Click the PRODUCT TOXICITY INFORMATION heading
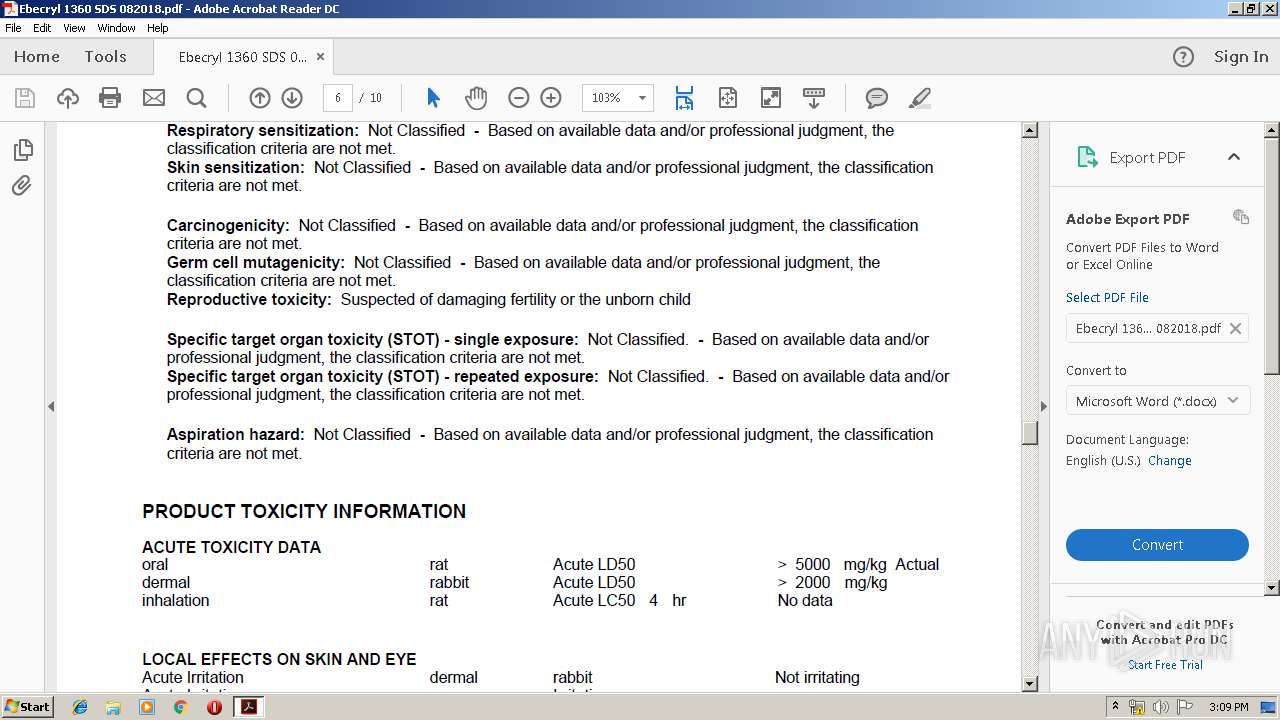The width and height of the screenshot is (1280, 720). click(x=304, y=511)
